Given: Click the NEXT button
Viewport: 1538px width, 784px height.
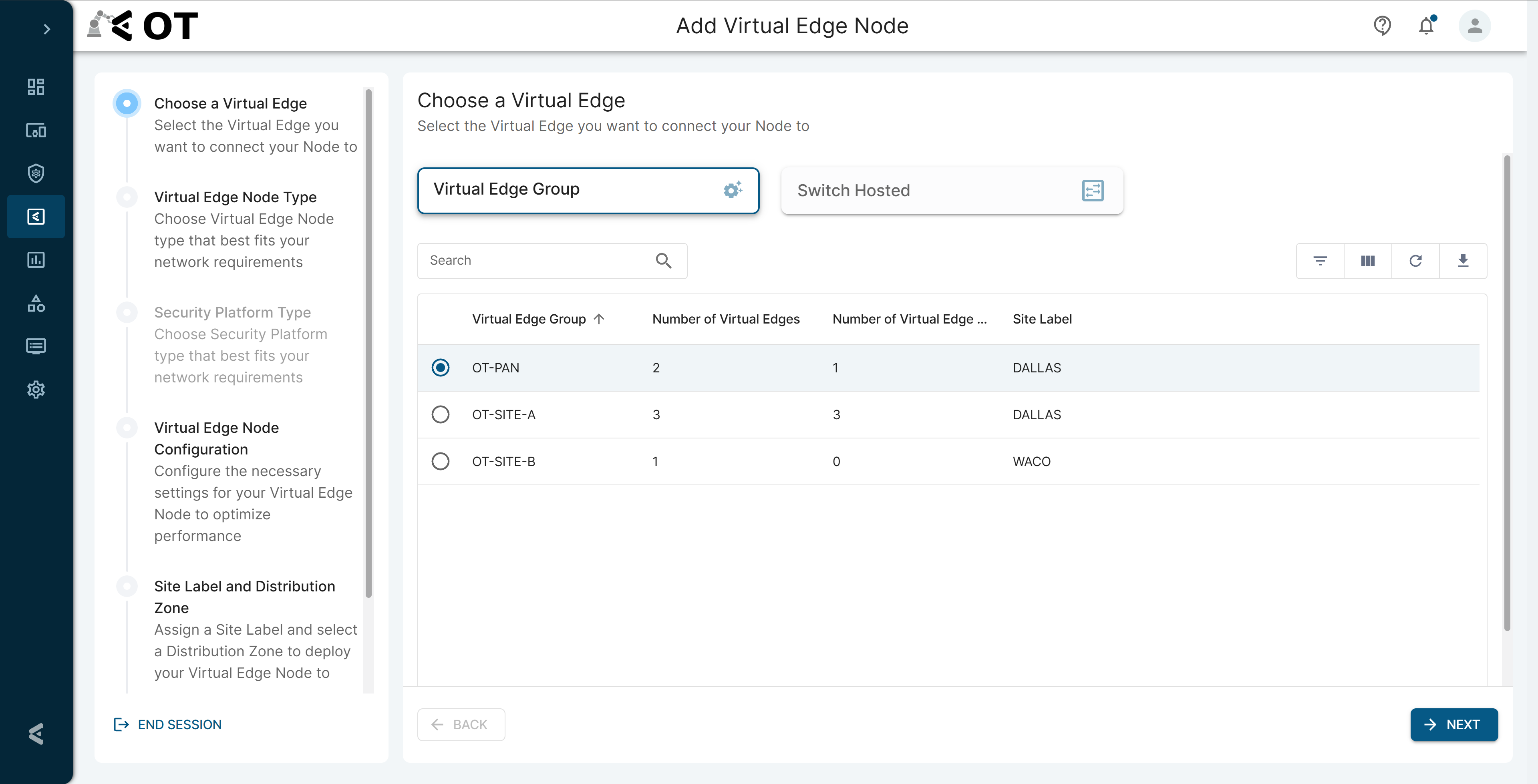Looking at the screenshot, I should pyautogui.click(x=1454, y=725).
